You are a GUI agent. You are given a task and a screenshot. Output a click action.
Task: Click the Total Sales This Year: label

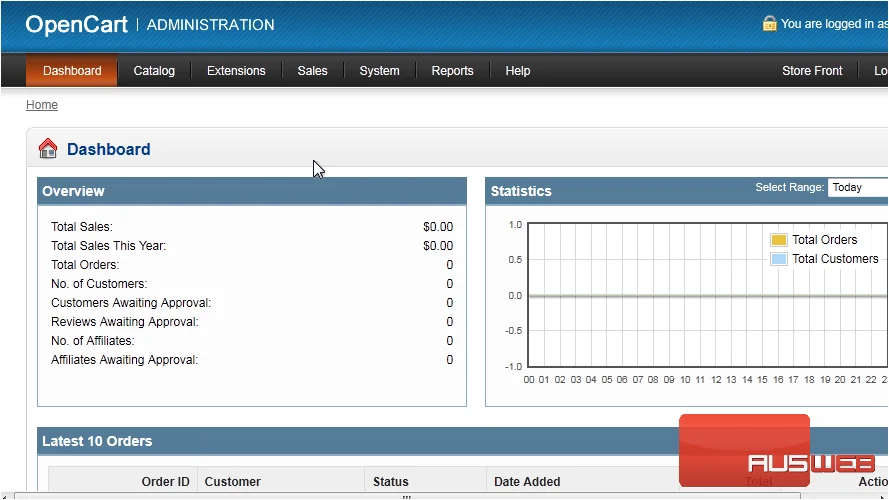click(108, 246)
